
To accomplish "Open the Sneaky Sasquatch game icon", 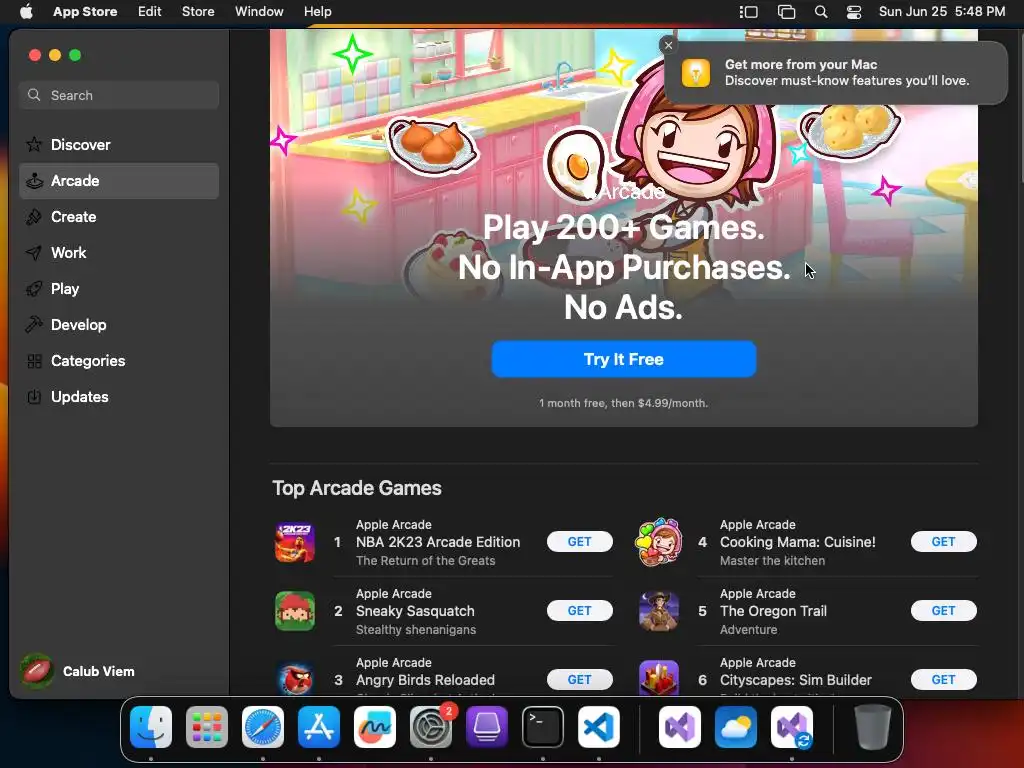I will [295, 611].
